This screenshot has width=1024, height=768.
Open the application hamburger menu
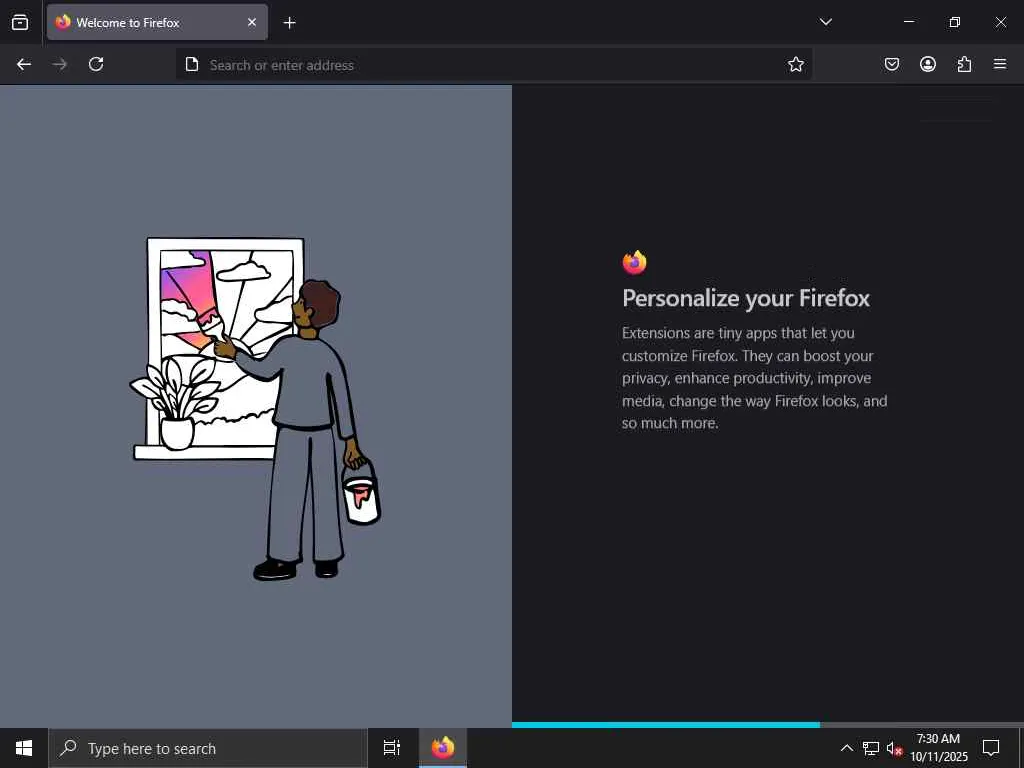[1000, 64]
